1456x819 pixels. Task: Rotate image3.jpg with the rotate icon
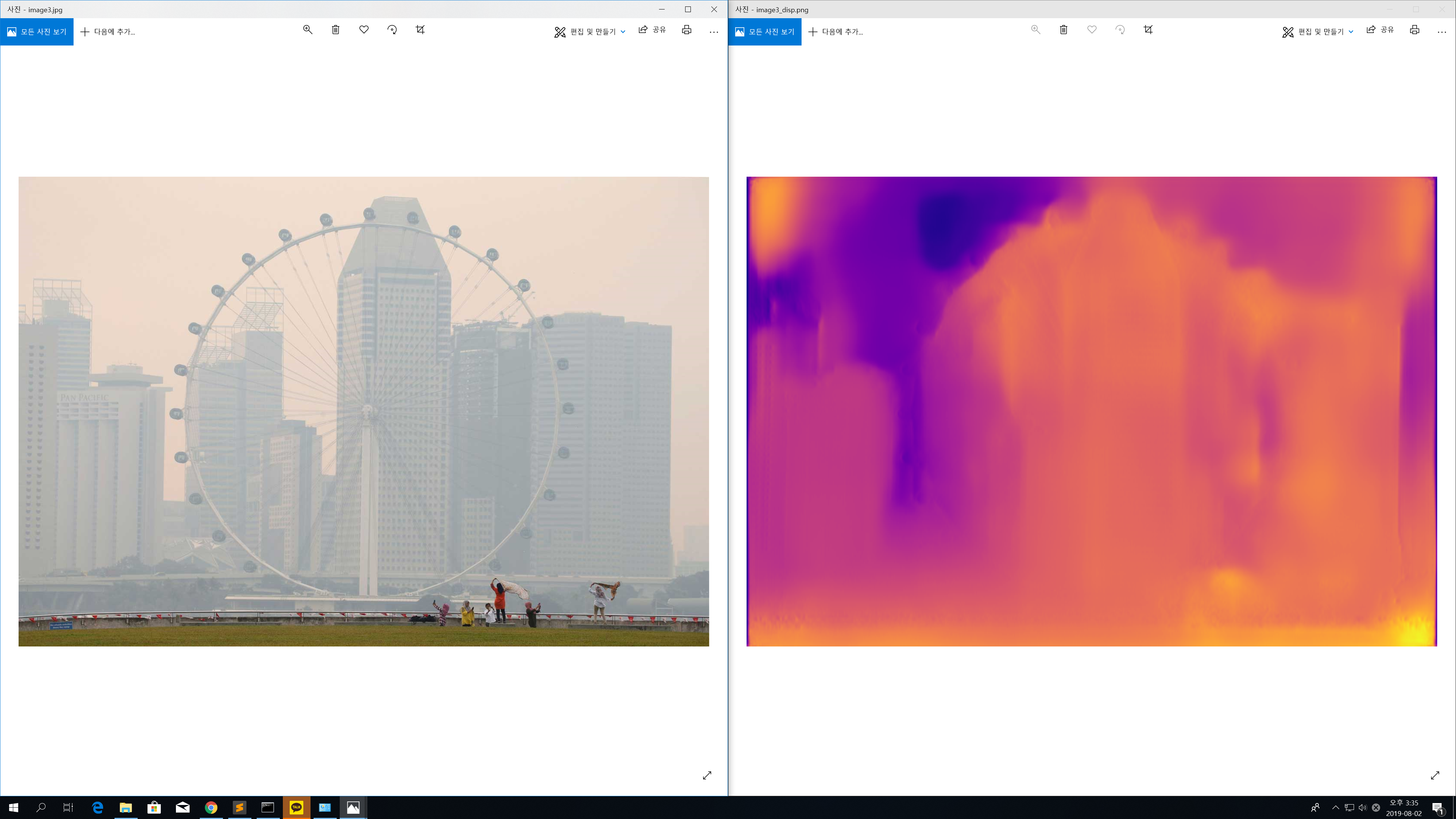point(392,30)
